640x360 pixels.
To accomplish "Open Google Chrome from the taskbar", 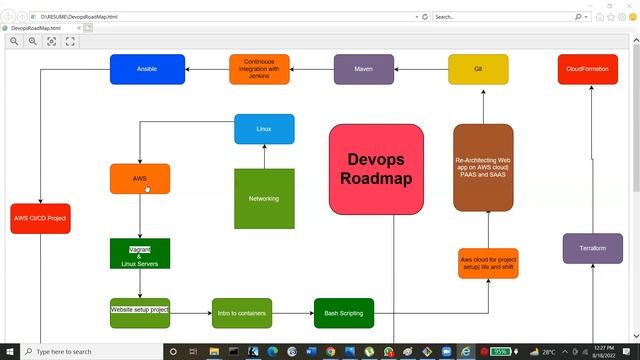I will pyautogui.click(x=330, y=351).
